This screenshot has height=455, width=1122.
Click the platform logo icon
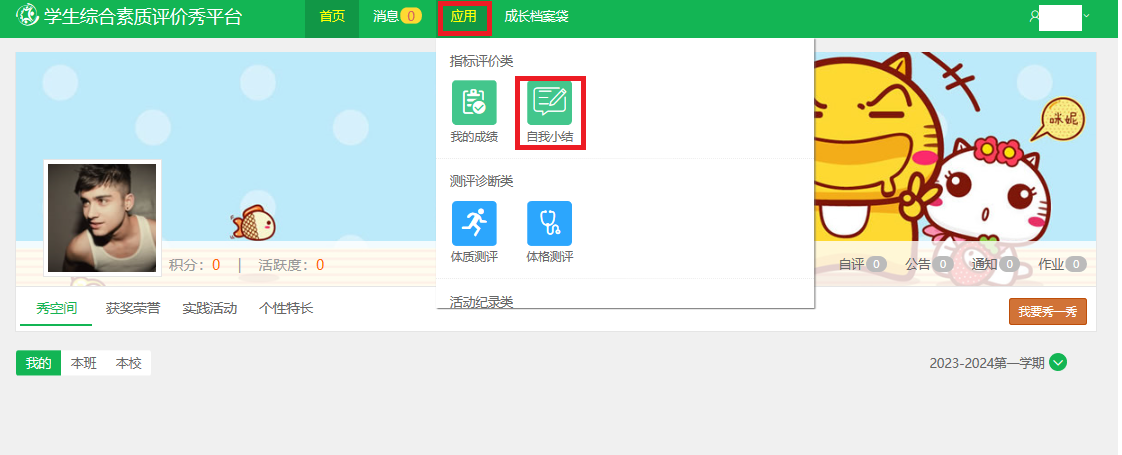27,16
